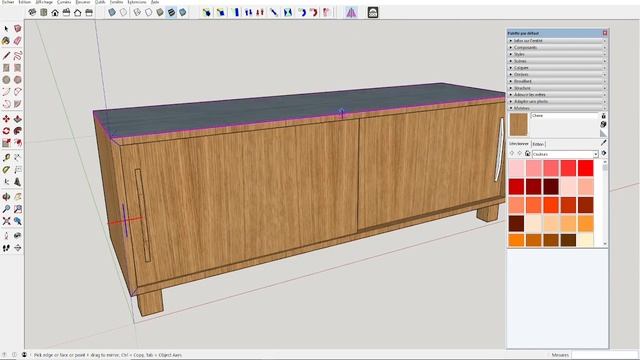This screenshot has height=360, width=640.
Task: Activate the Section Plane tool
Action: pos(18,248)
